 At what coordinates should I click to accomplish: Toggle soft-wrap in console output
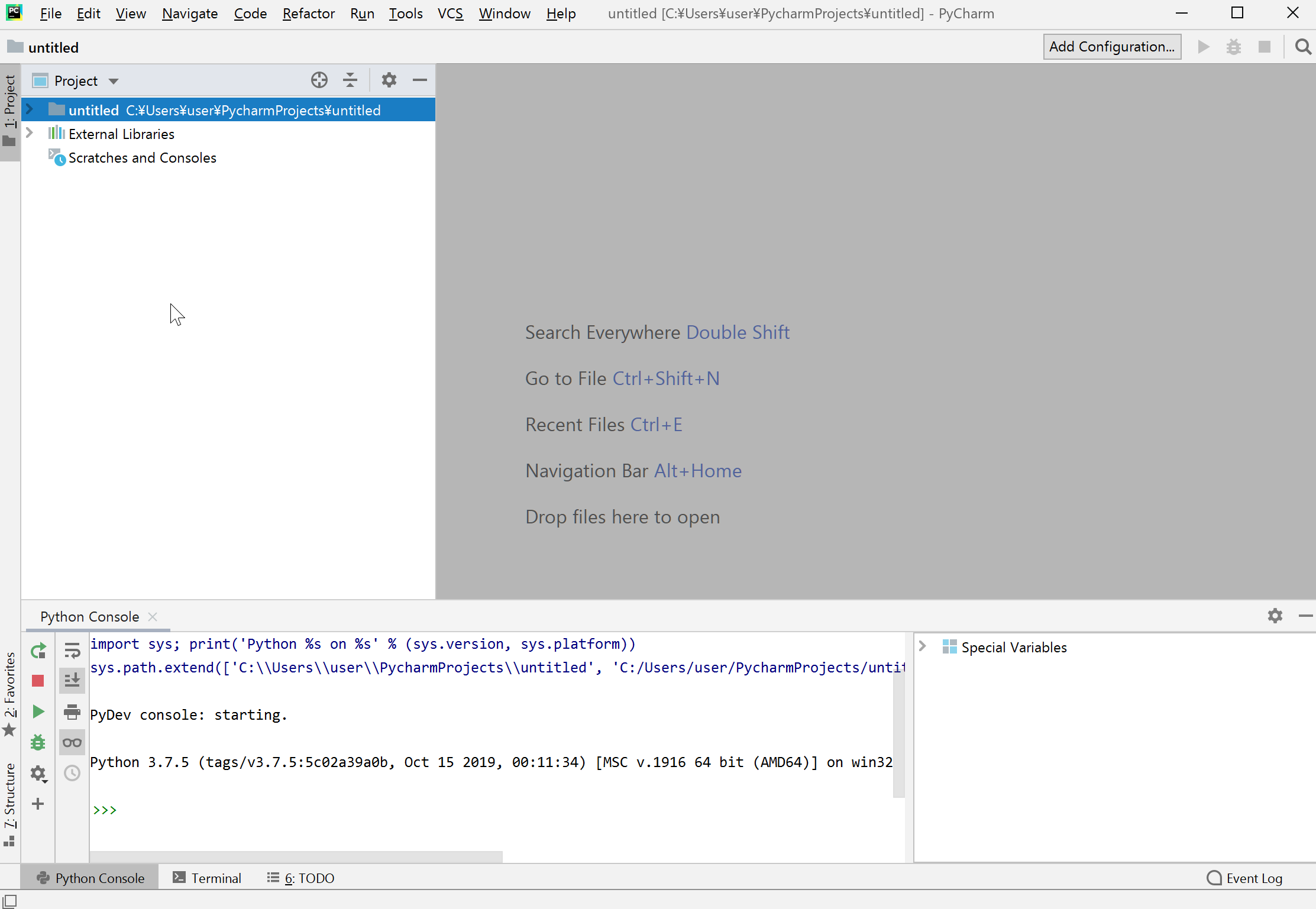click(72, 651)
